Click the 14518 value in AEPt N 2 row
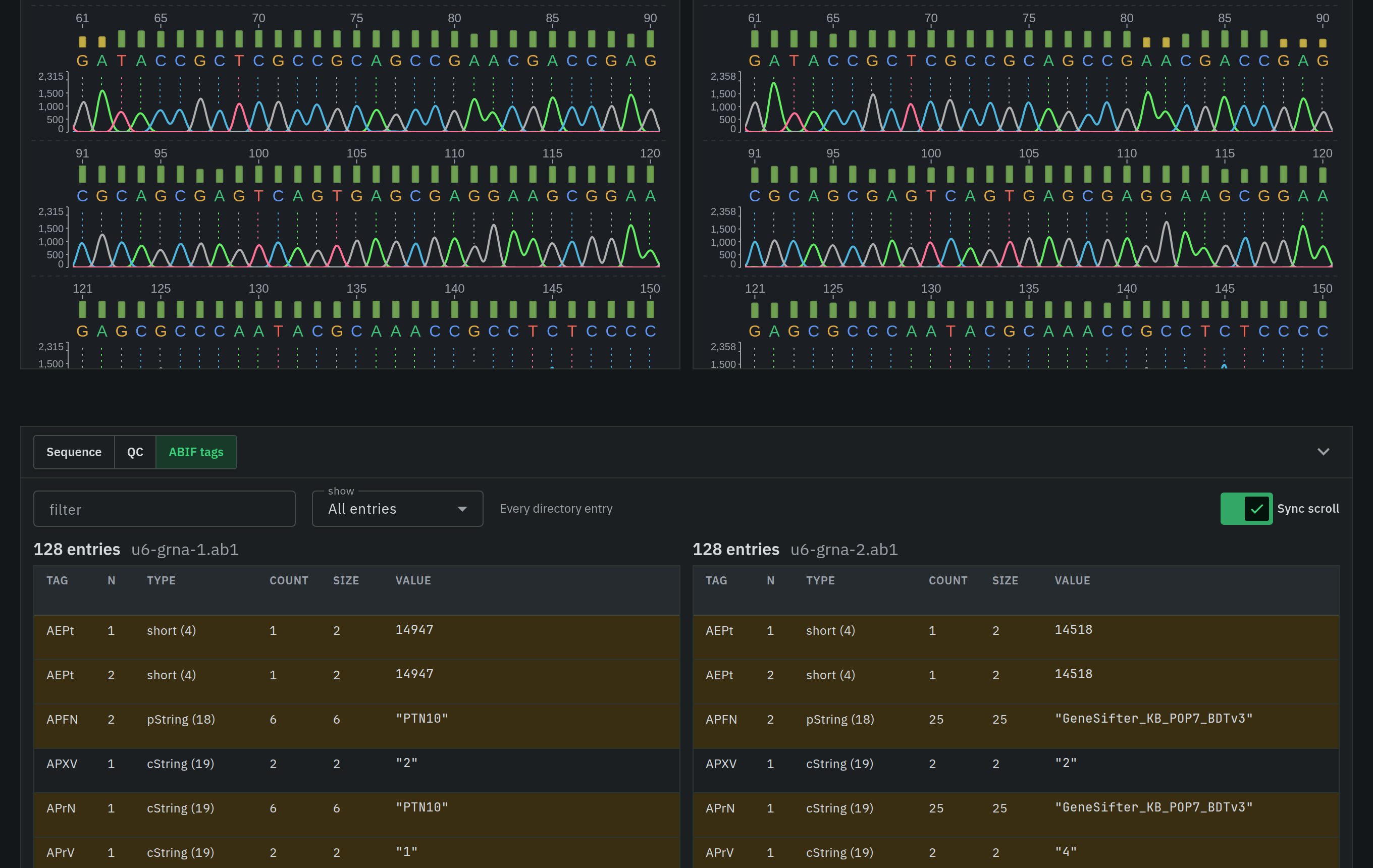1373x868 pixels. point(1073,674)
